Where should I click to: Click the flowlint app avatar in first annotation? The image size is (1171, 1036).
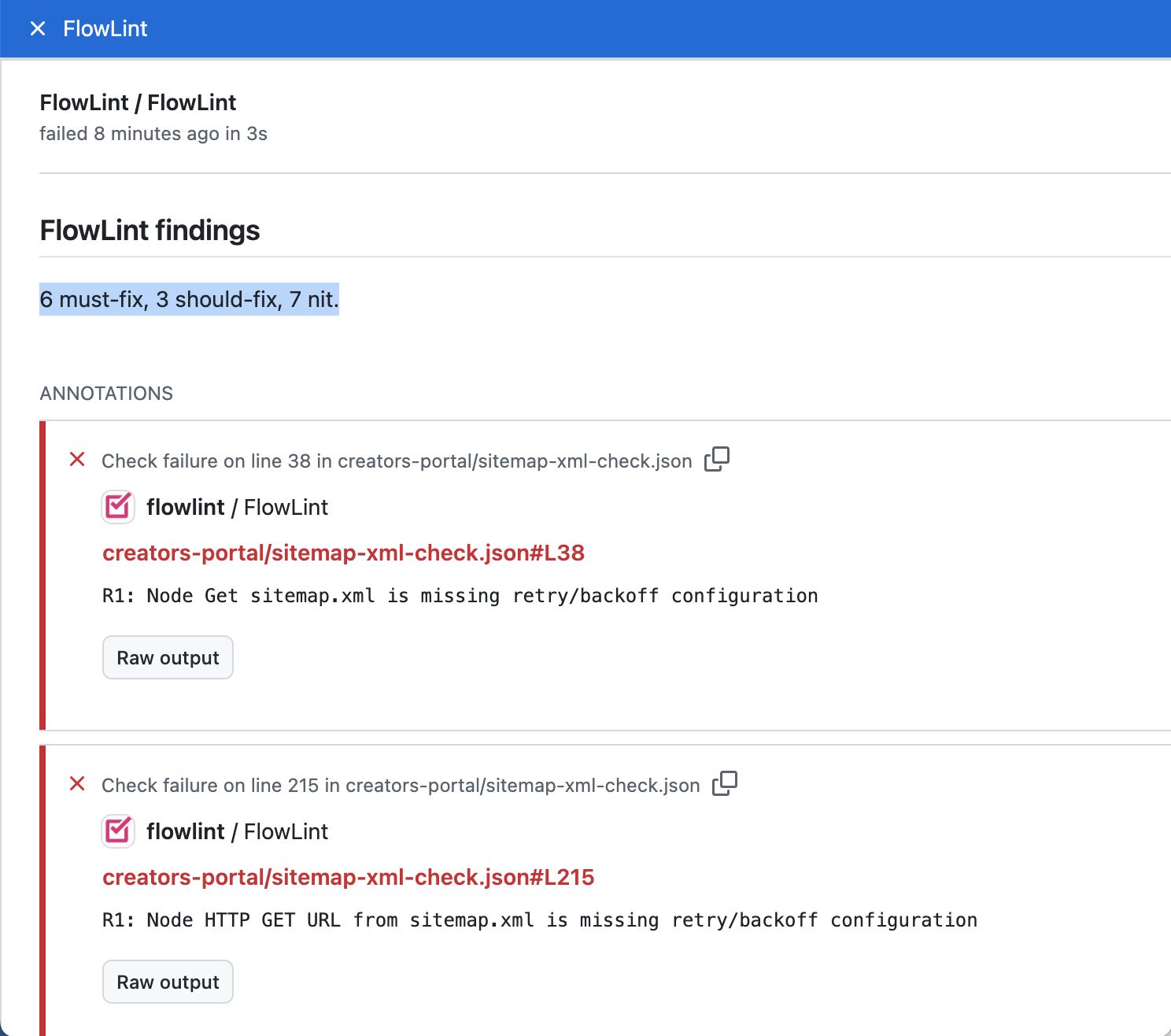[x=118, y=507]
